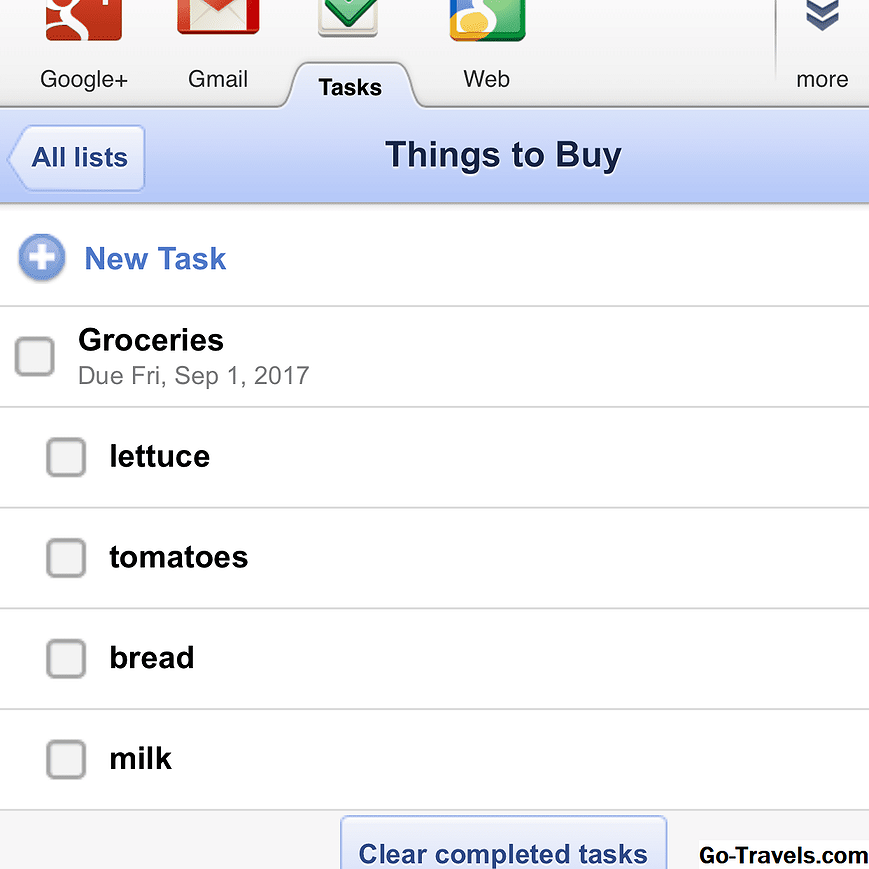
Task: Go to the Web tab label
Action: click(487, 79)
